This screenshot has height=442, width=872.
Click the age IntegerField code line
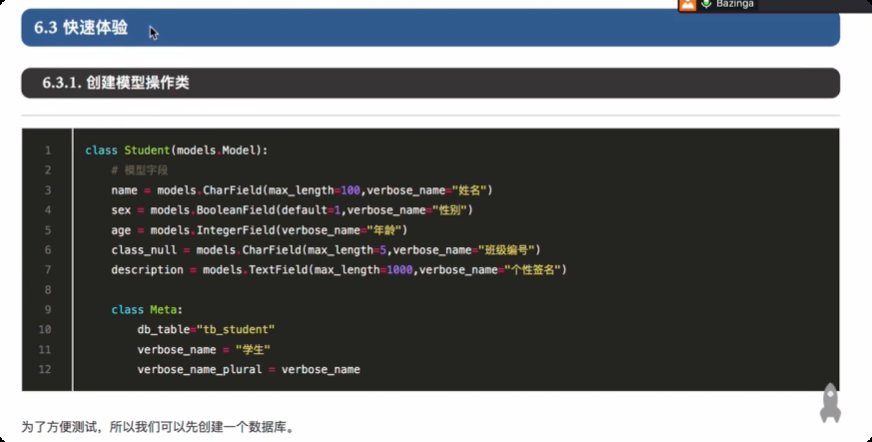pos(259,230)
